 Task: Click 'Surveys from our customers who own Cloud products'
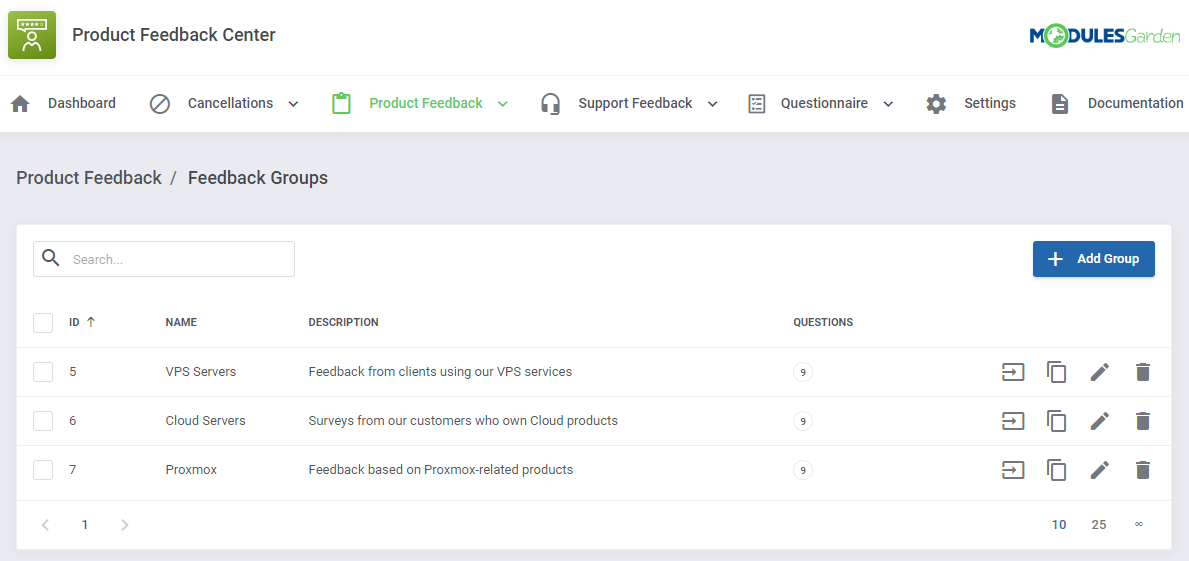(463, 421)
